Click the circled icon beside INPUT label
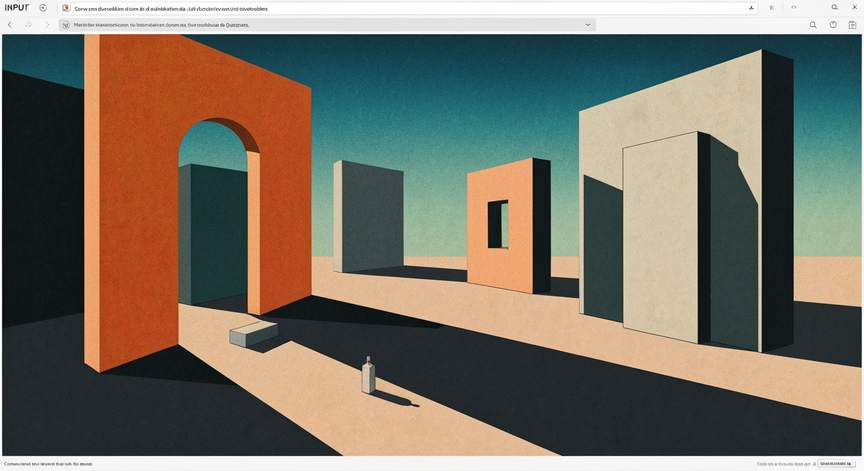864x471 pixels. point(43,8)
